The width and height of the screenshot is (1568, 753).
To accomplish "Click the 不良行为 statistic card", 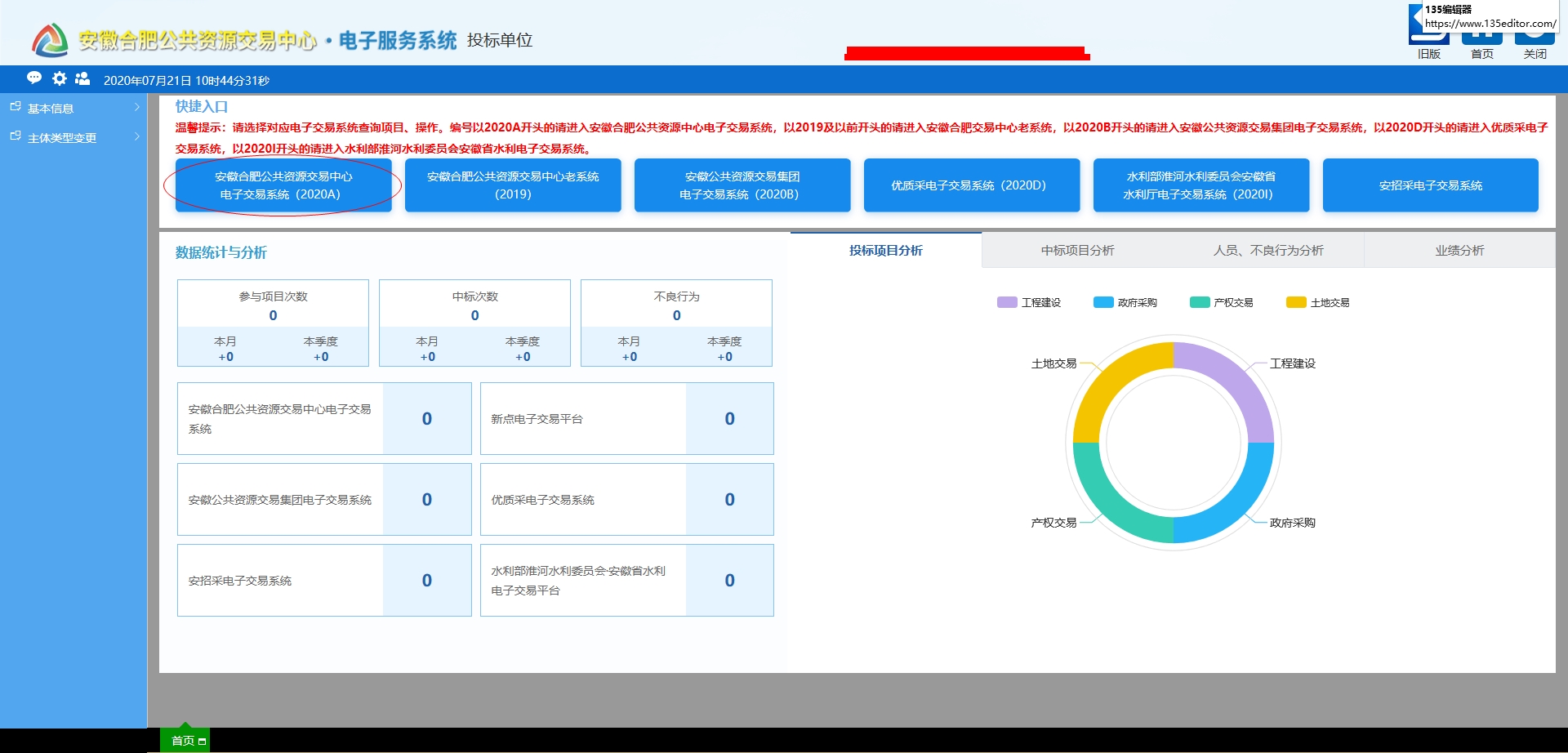I will [x=676, y=323].
